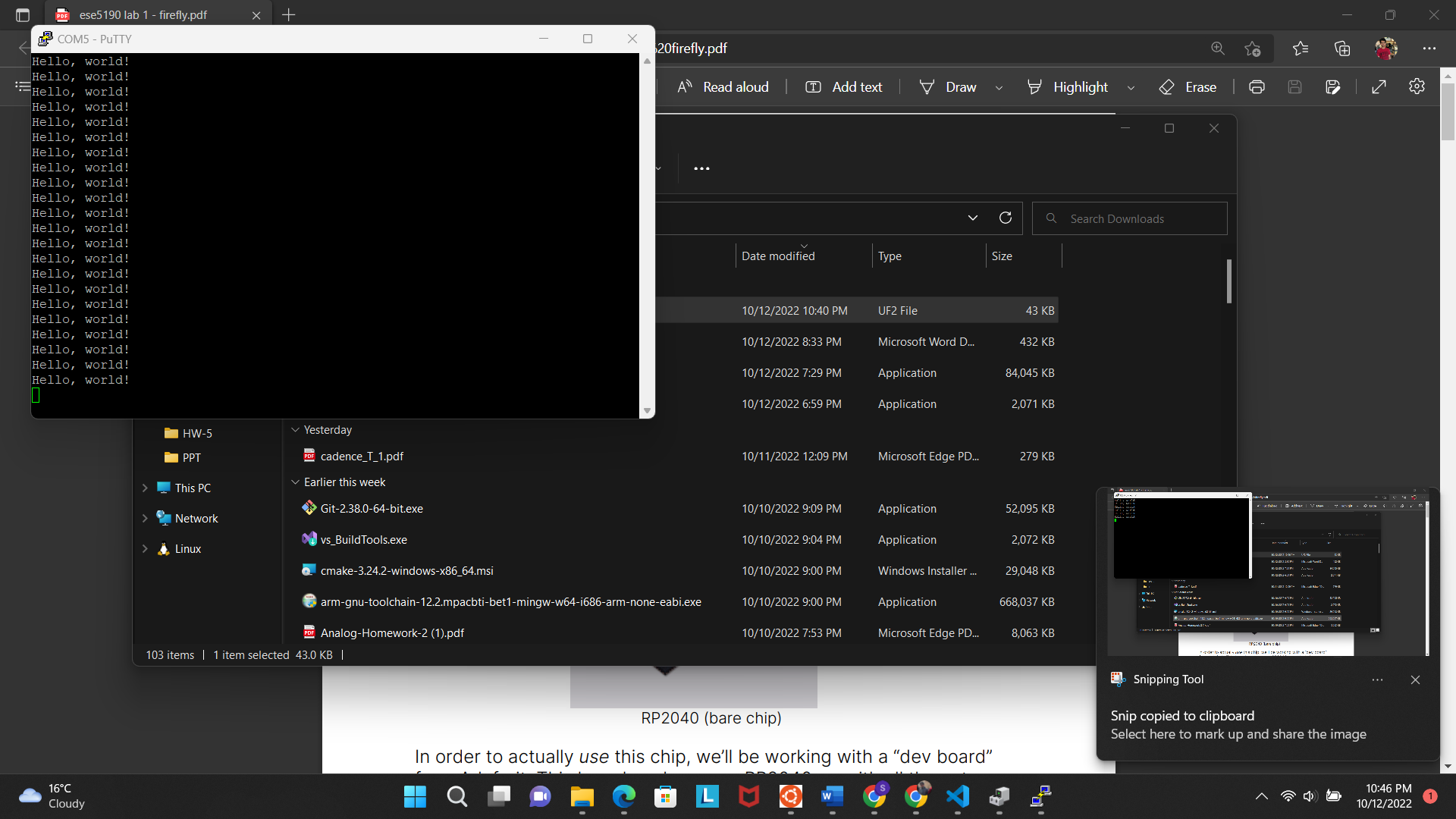Open the PDF viewer settings gear

point(1417,86)
